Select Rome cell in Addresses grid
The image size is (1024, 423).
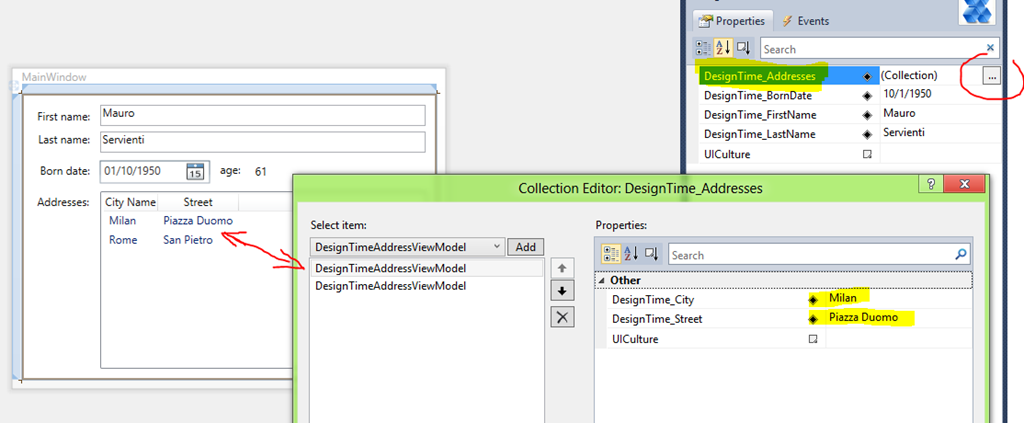coord(123,240)
